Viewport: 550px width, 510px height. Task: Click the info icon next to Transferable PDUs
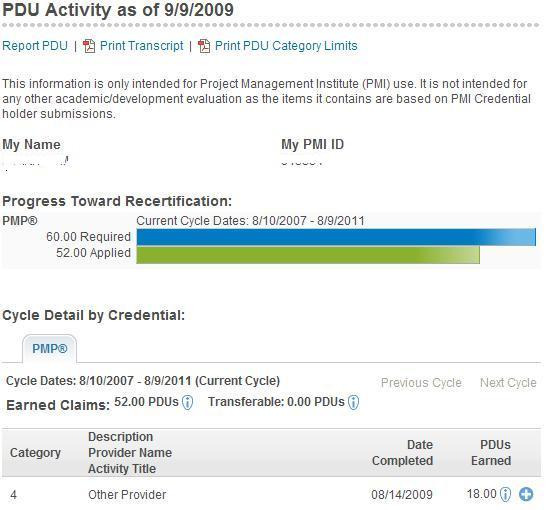[354, 403]
